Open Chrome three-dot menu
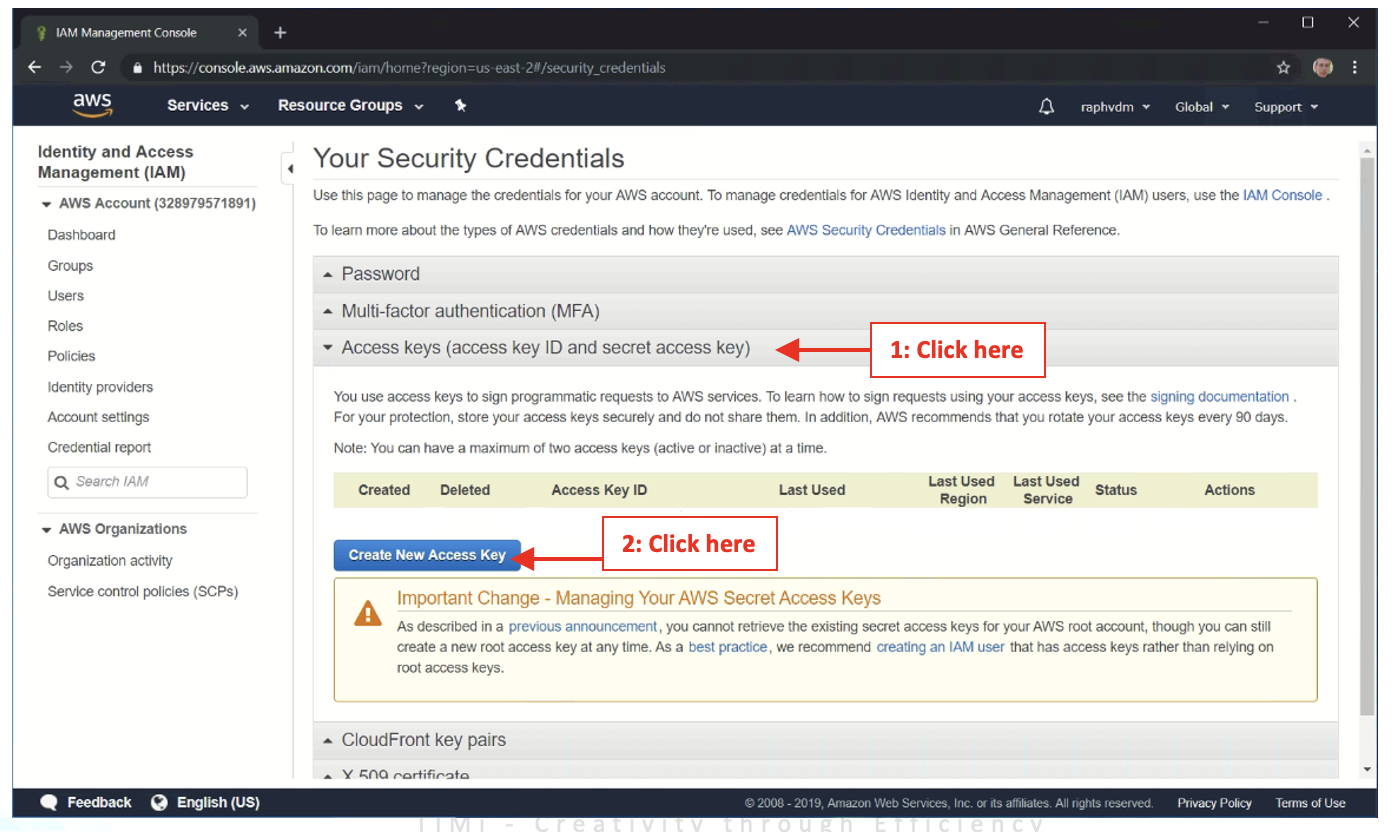 (x=1355, y=68)
